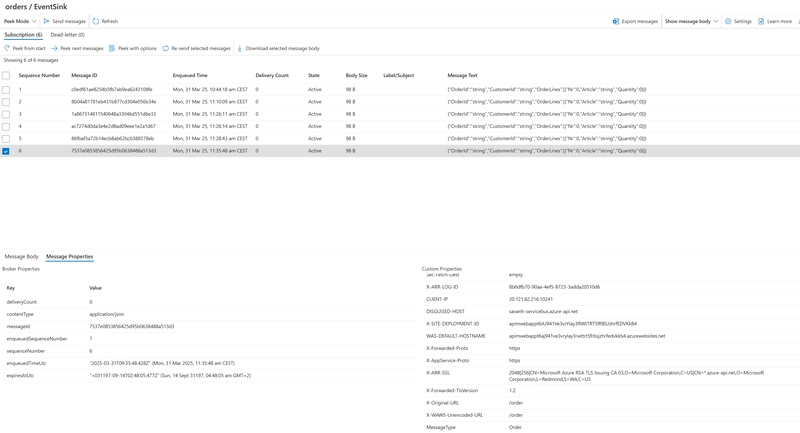Click the X-ARR-SSL property key
The height and width of the screenshot is (433, 800).
click(x=438, y=373)
